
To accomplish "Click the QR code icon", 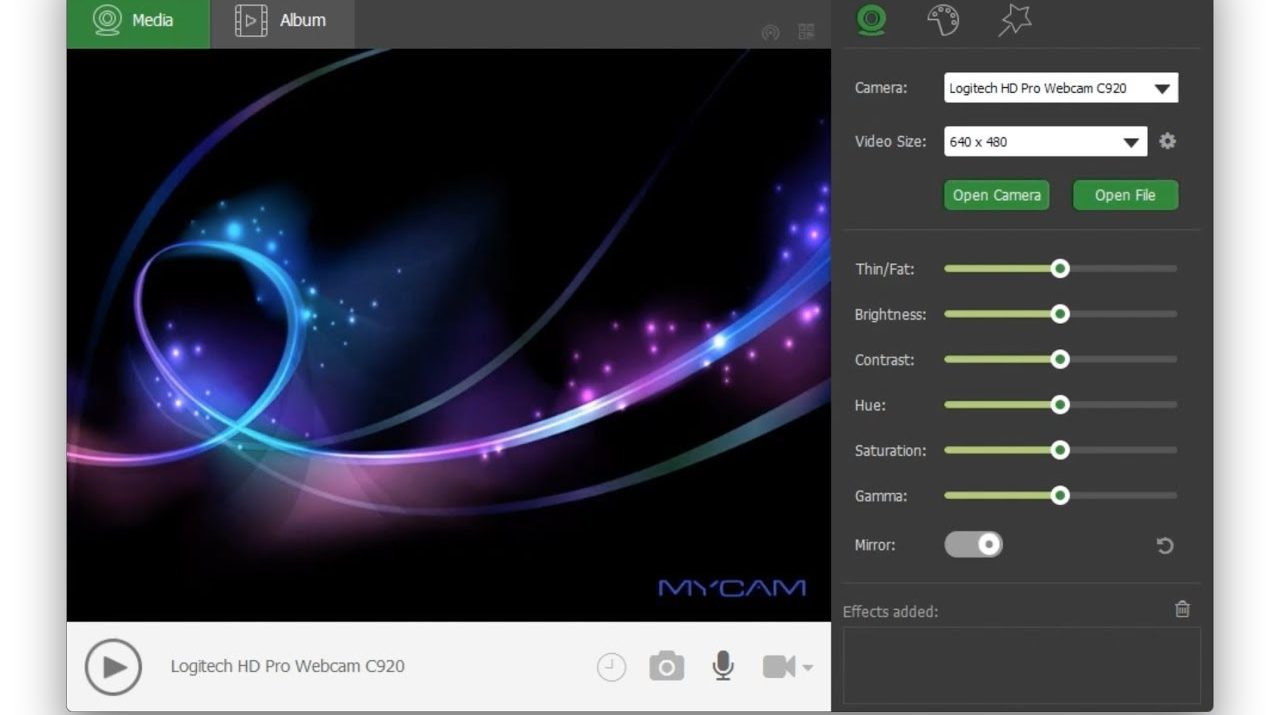I will [806, 32].
